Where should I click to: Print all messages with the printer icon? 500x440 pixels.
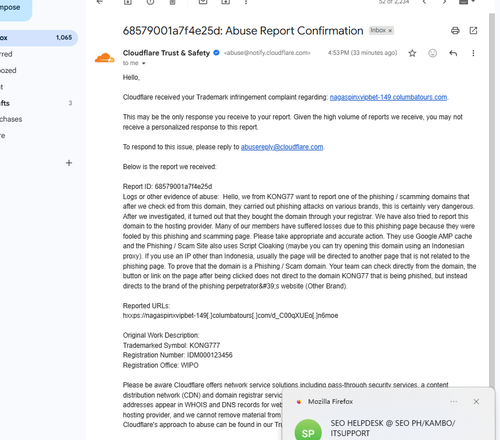pyautogui.click(x=455, y=31)
